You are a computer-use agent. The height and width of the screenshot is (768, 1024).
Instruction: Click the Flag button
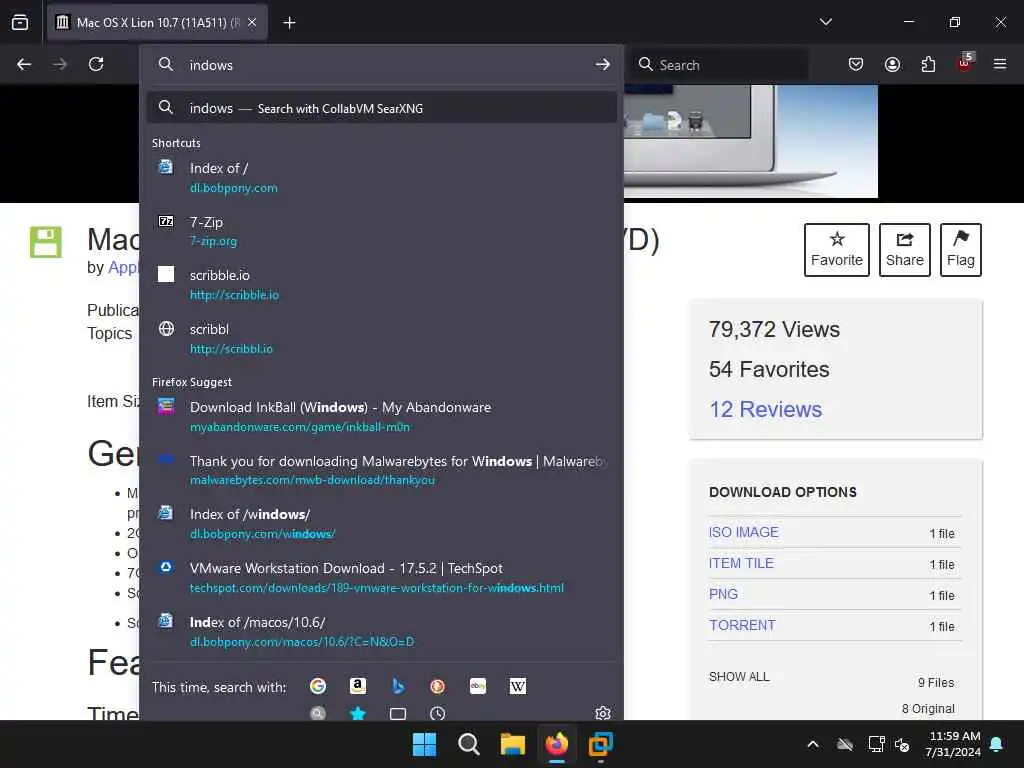tap(961, 249)
